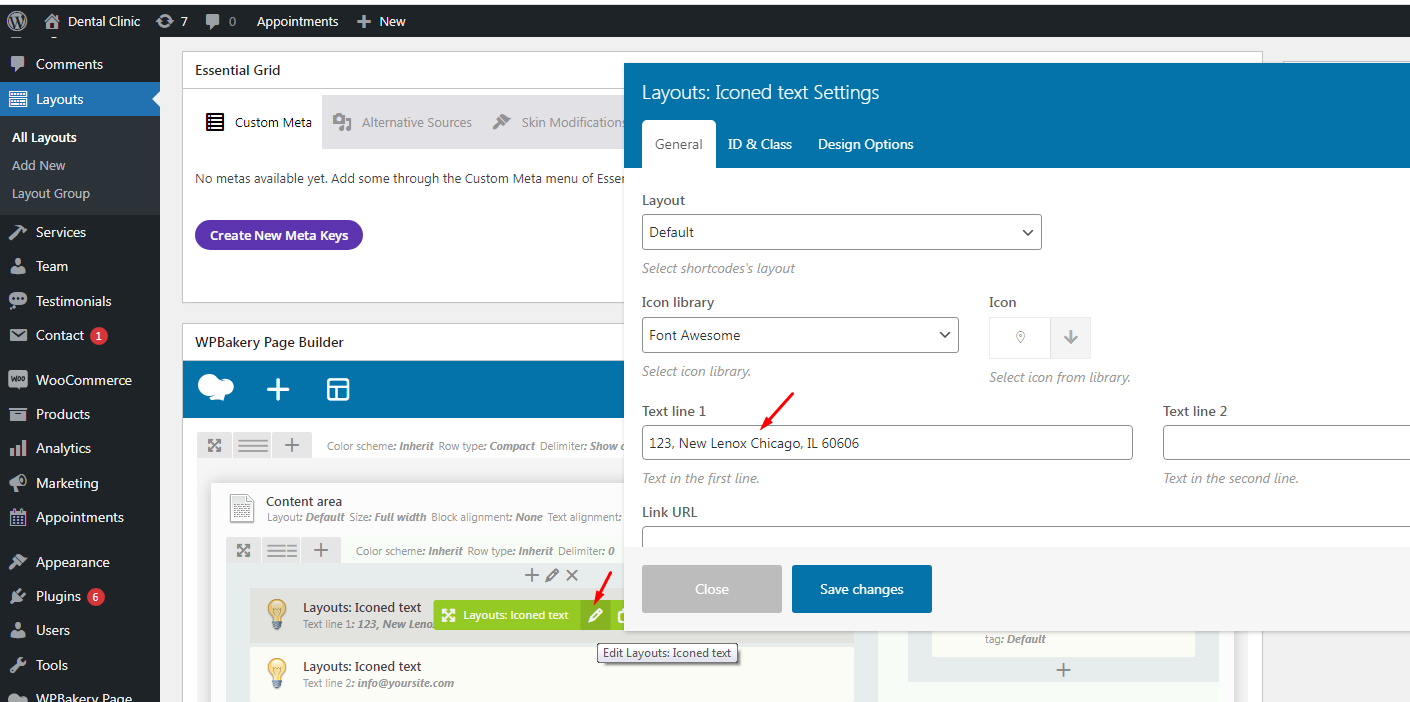The height and width of the screenshot is (702, 1410).
Task: Open the Add New layout submenu
Action: click(x=39, y=165)
